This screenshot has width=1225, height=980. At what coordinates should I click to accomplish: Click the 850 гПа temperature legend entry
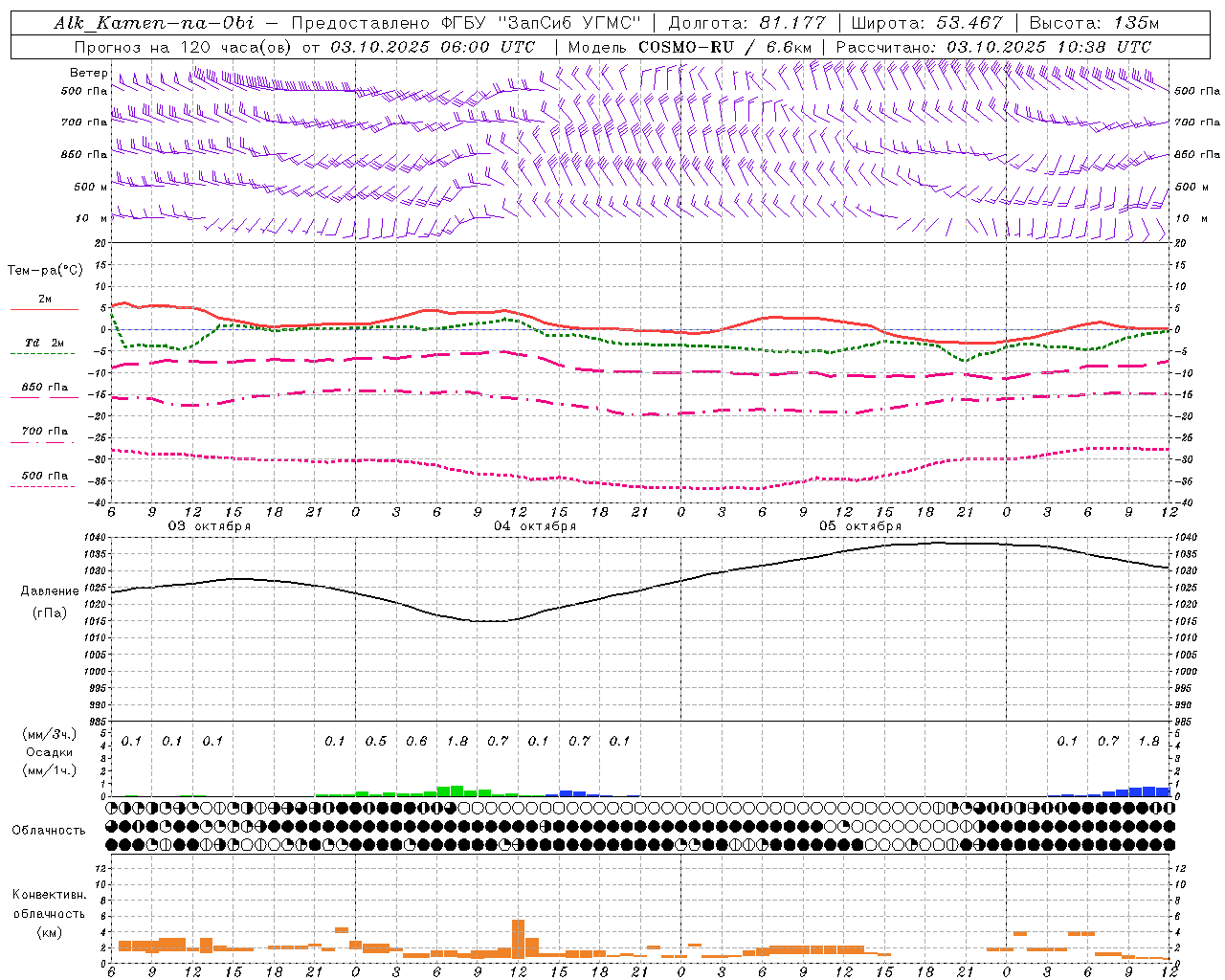(x=45, y=388)
